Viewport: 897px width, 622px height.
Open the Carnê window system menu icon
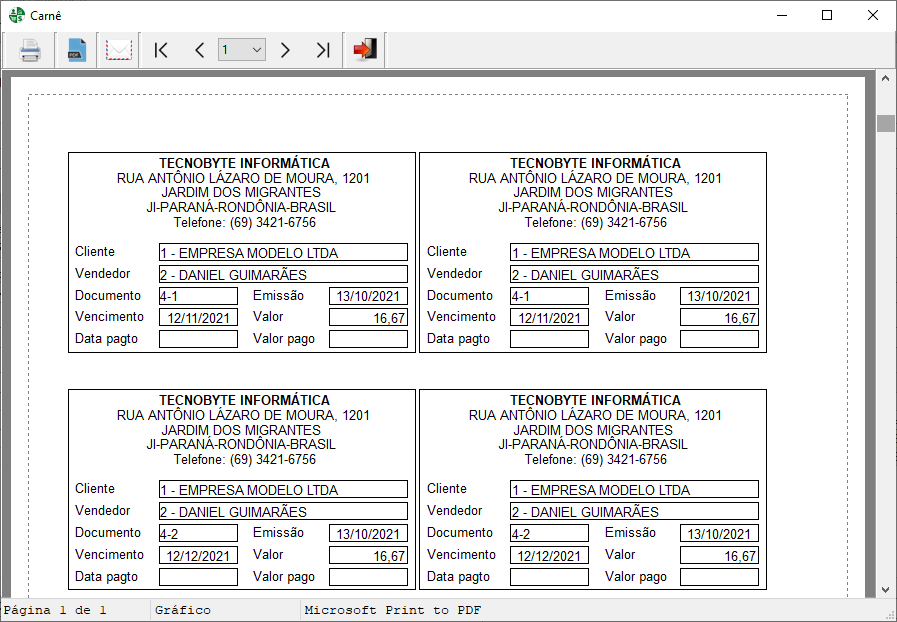(x=16, y=15)
